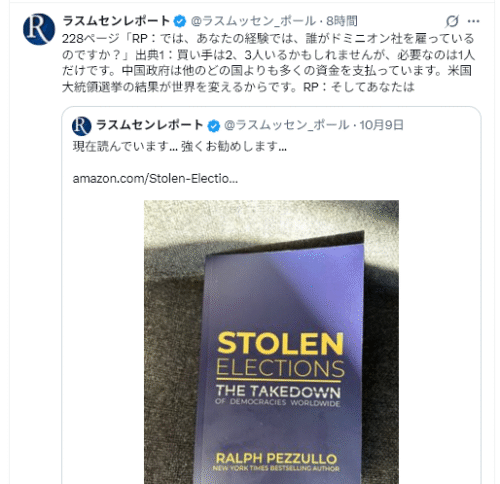Click the @ラスムッセン_ポール handle in quoted post

tap(287, 125)
